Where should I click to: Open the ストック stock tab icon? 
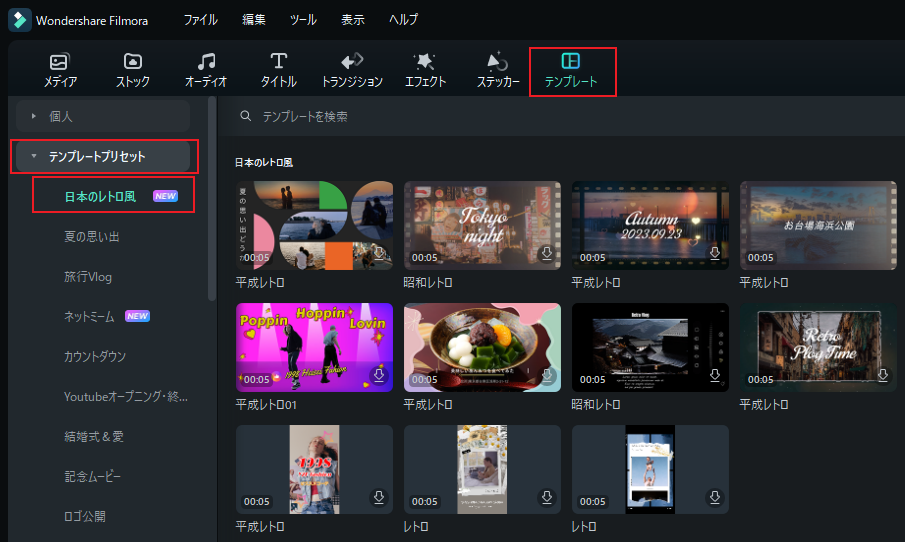[133, 62]
